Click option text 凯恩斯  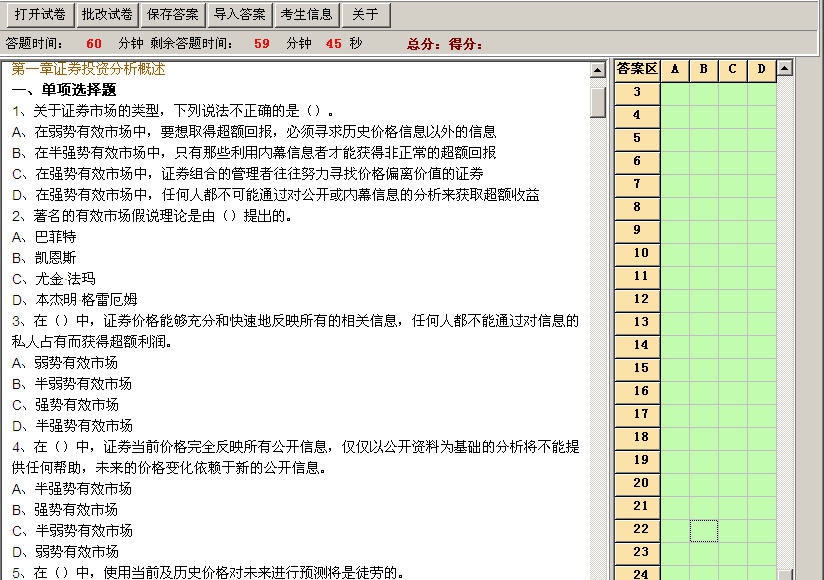[55, 258]
